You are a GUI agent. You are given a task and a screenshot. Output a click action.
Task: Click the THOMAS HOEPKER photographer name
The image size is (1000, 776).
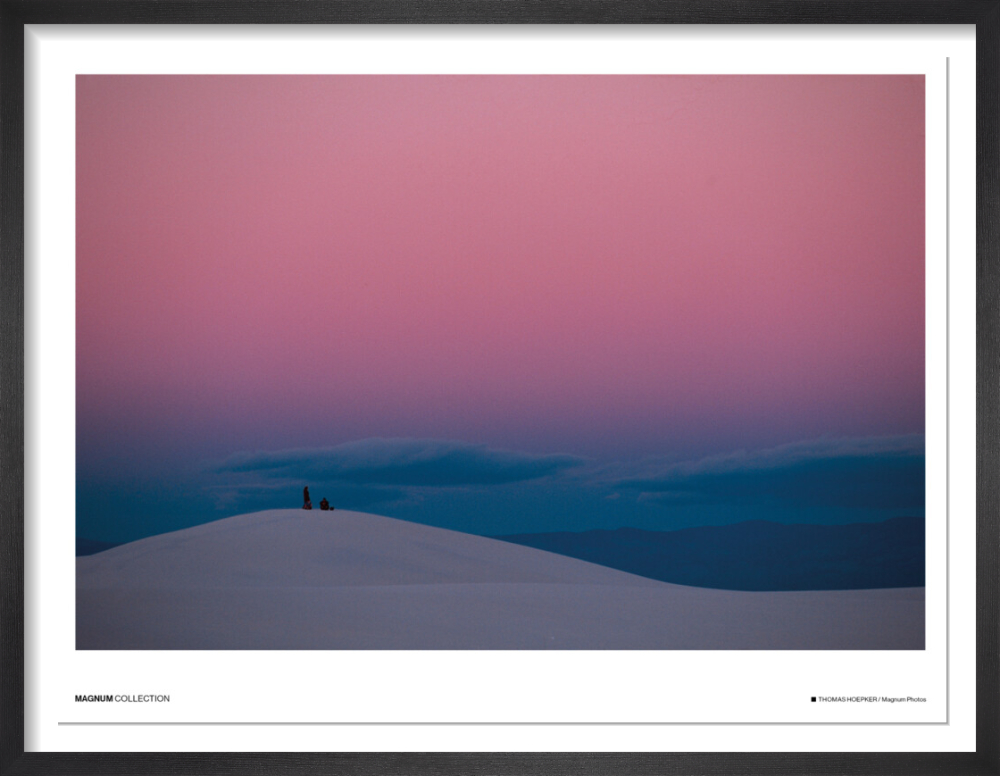(x=847, y=699)
